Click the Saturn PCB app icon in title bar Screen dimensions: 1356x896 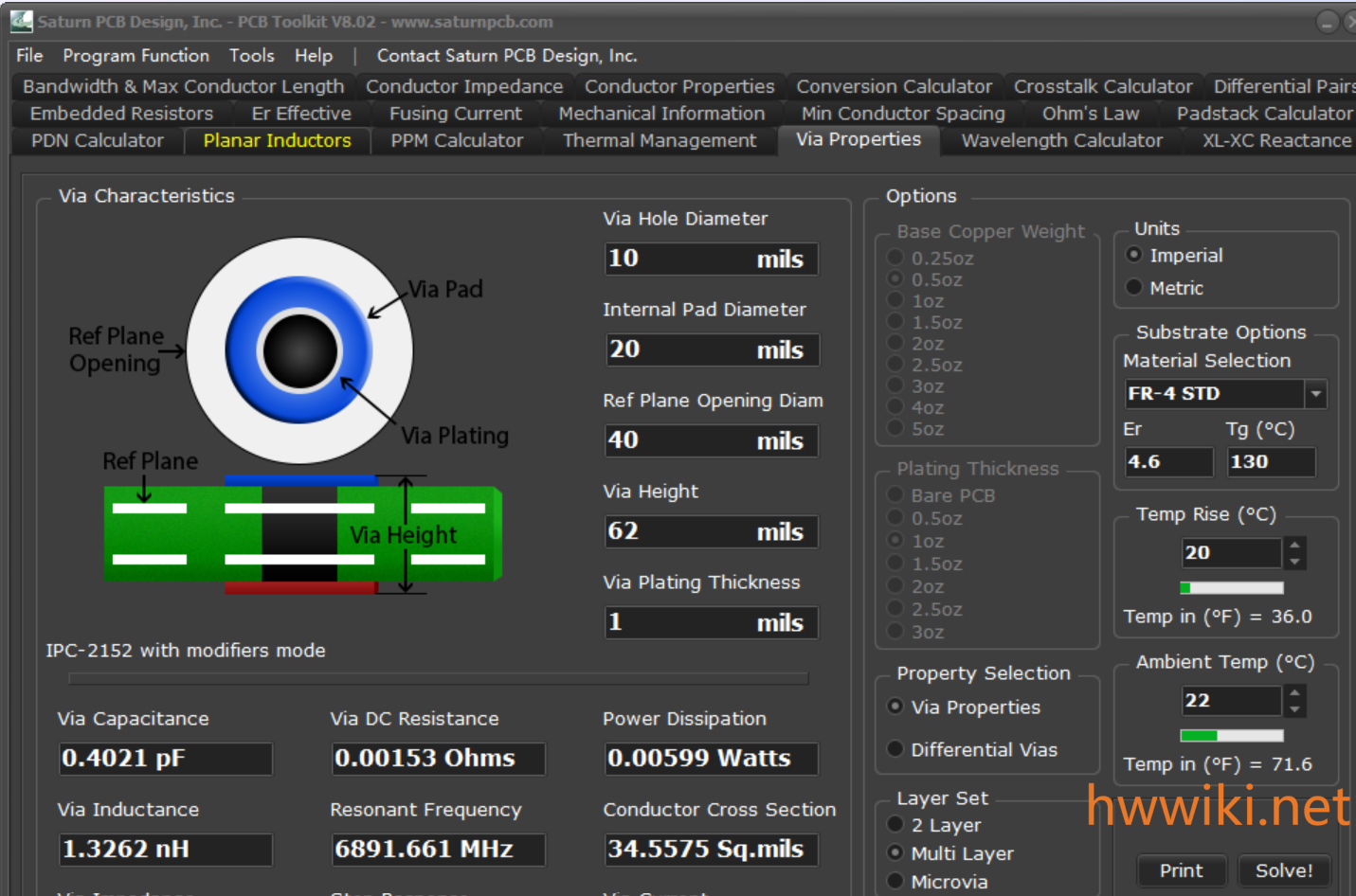coord(21,21)
